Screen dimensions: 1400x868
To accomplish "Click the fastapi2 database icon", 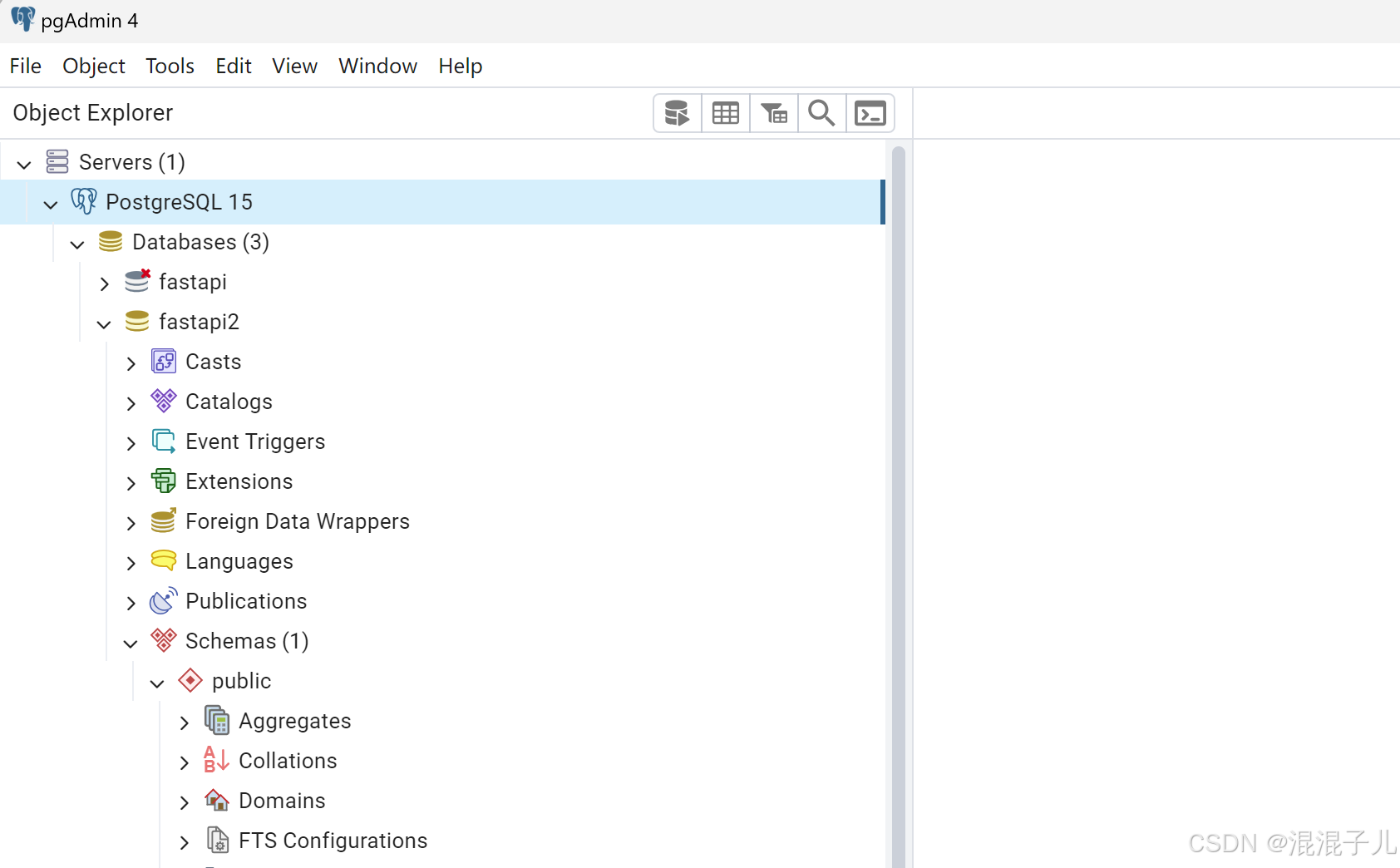I will coord(137,321).
